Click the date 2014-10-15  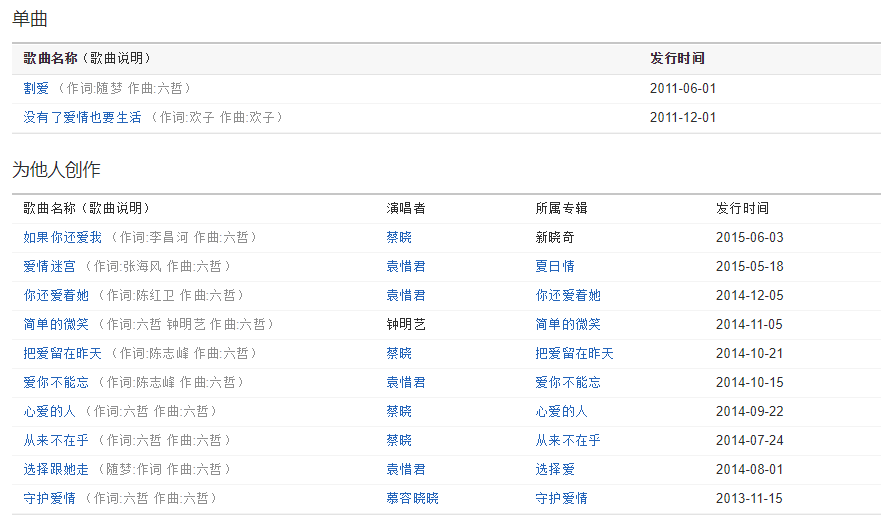pos(749,382)
